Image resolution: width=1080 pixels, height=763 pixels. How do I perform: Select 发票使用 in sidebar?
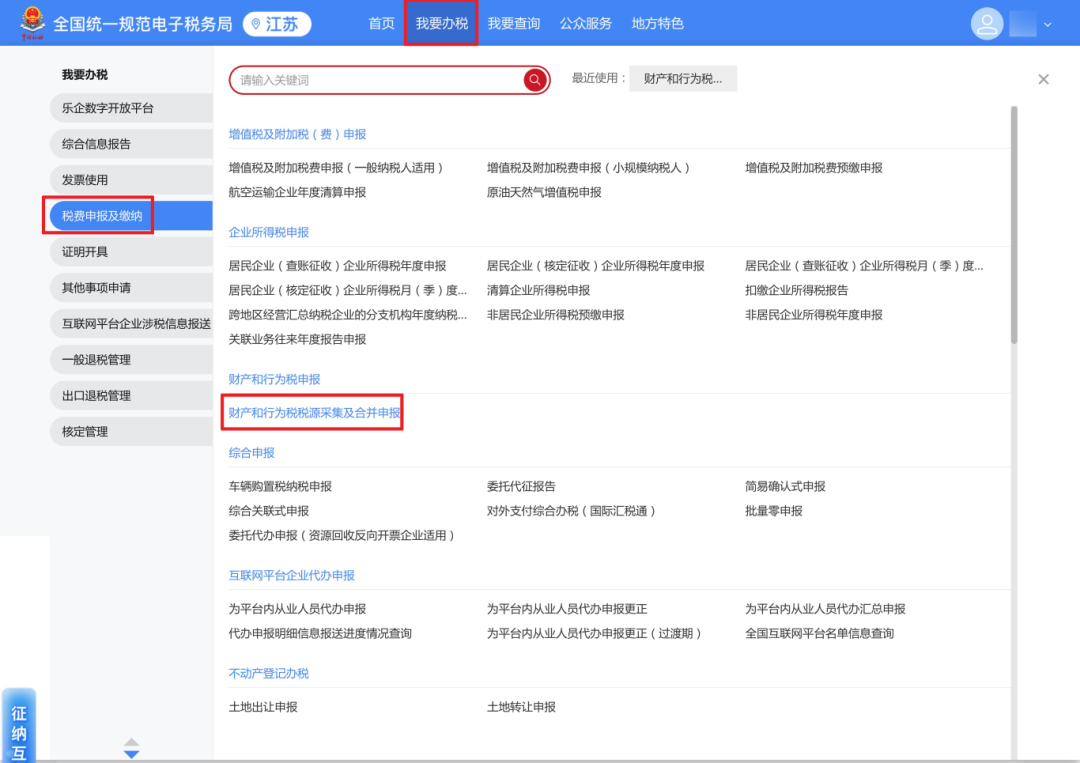pyautogui.click(x=132, y=180)
